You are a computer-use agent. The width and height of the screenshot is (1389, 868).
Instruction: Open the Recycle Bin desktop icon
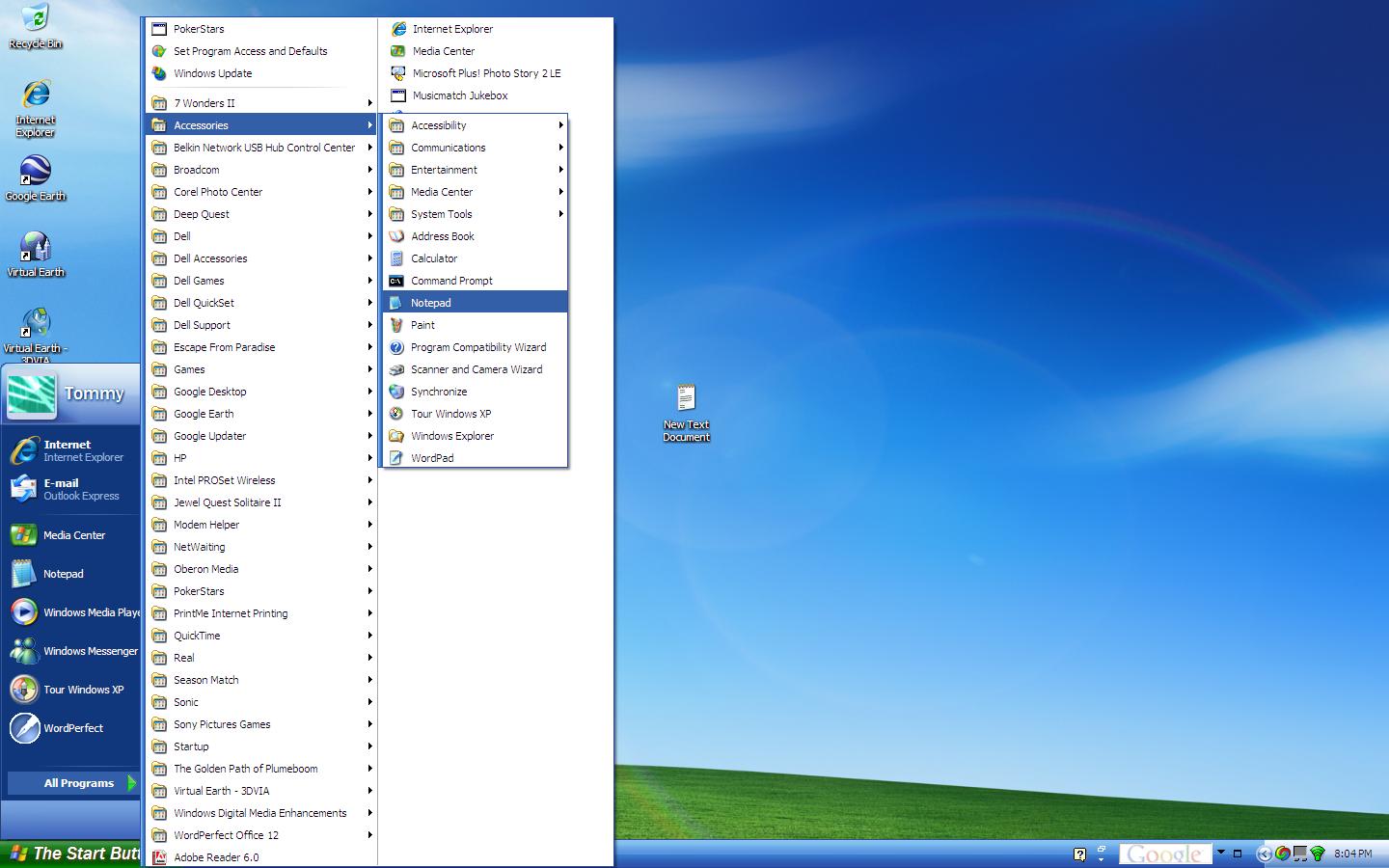point(36,26)
